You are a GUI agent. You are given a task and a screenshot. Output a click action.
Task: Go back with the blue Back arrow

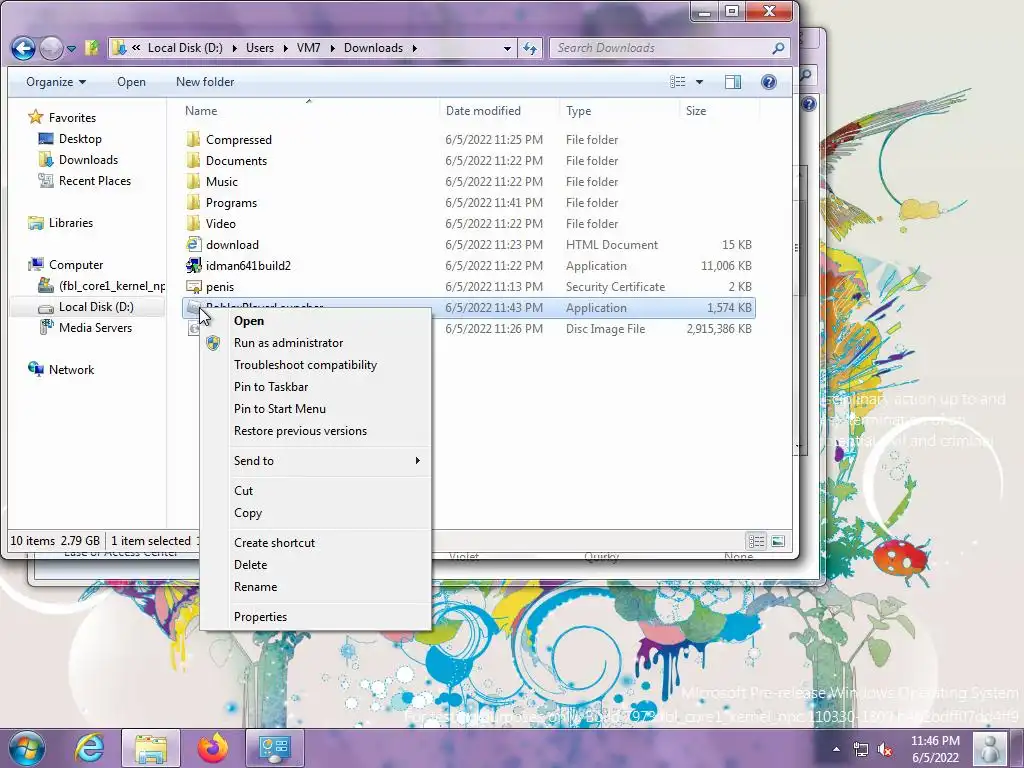click(x=24, y=48)
